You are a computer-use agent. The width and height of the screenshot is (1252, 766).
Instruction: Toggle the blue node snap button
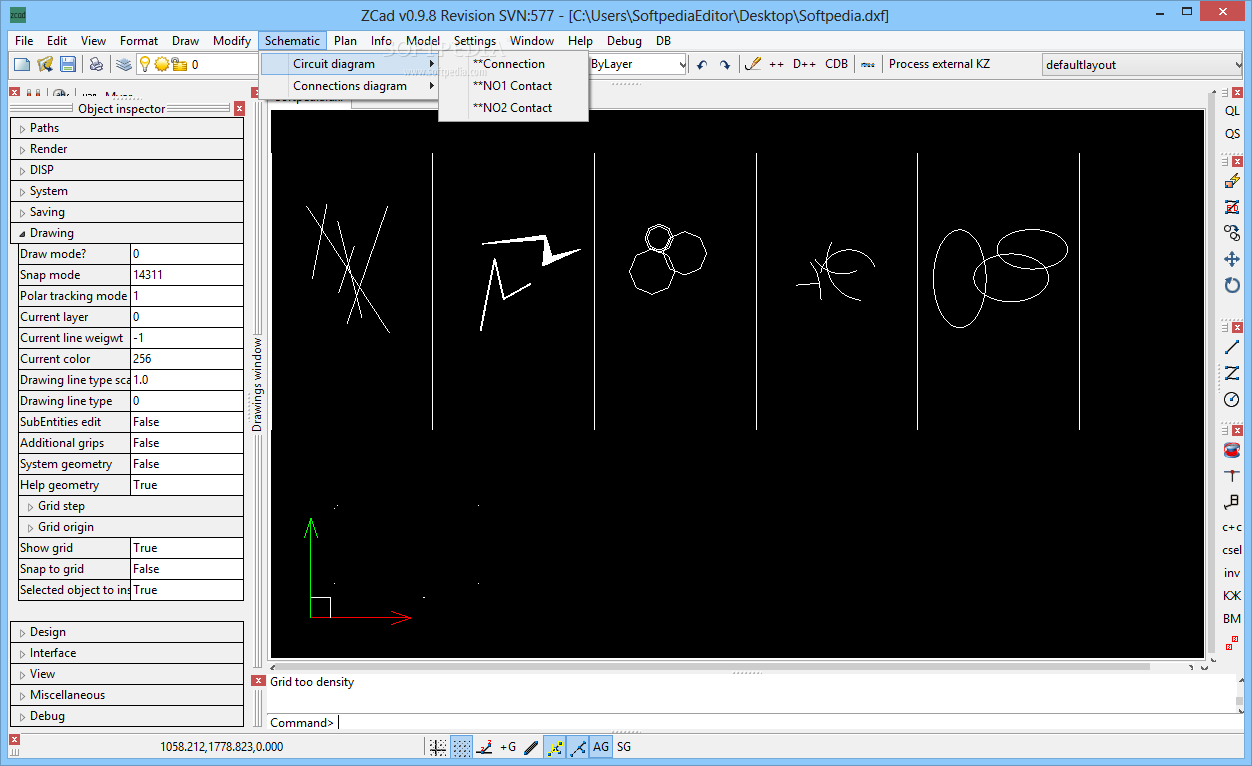[x=578, y=747]
